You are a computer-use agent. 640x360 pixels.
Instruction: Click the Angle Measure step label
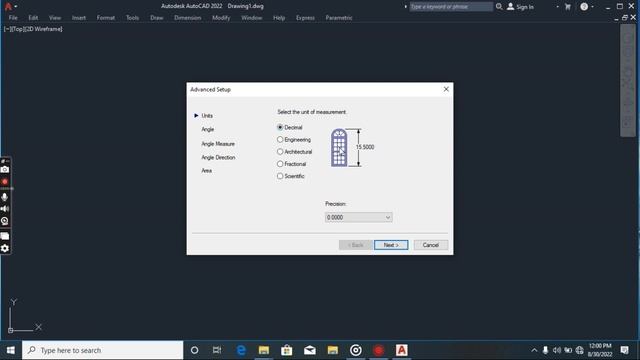pos(218,144)
